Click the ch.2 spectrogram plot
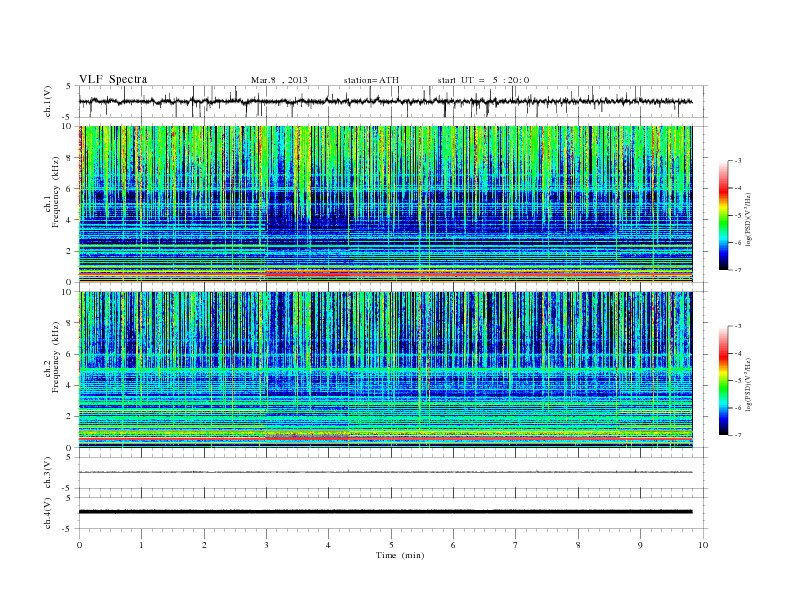 pyautogui.click(x=386, y=370)
